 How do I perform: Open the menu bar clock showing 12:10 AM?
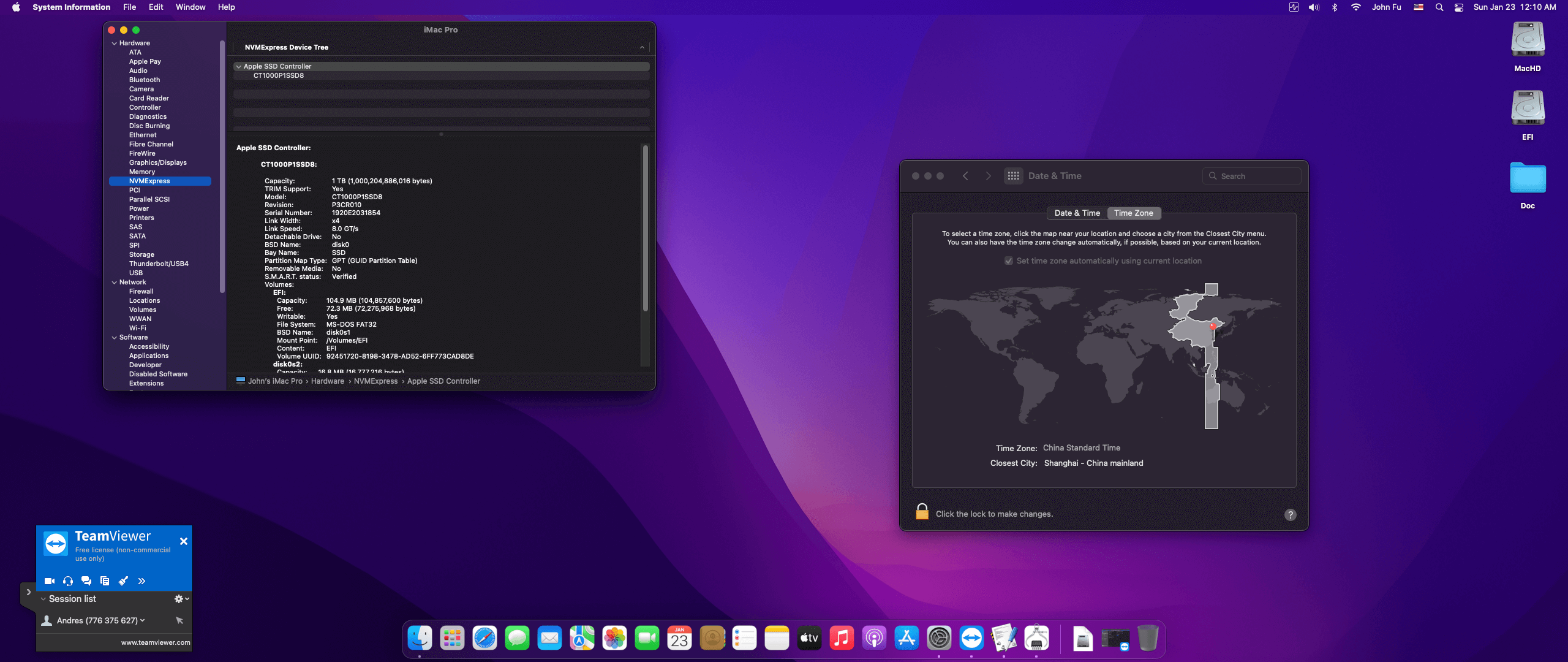point(1515,7)
